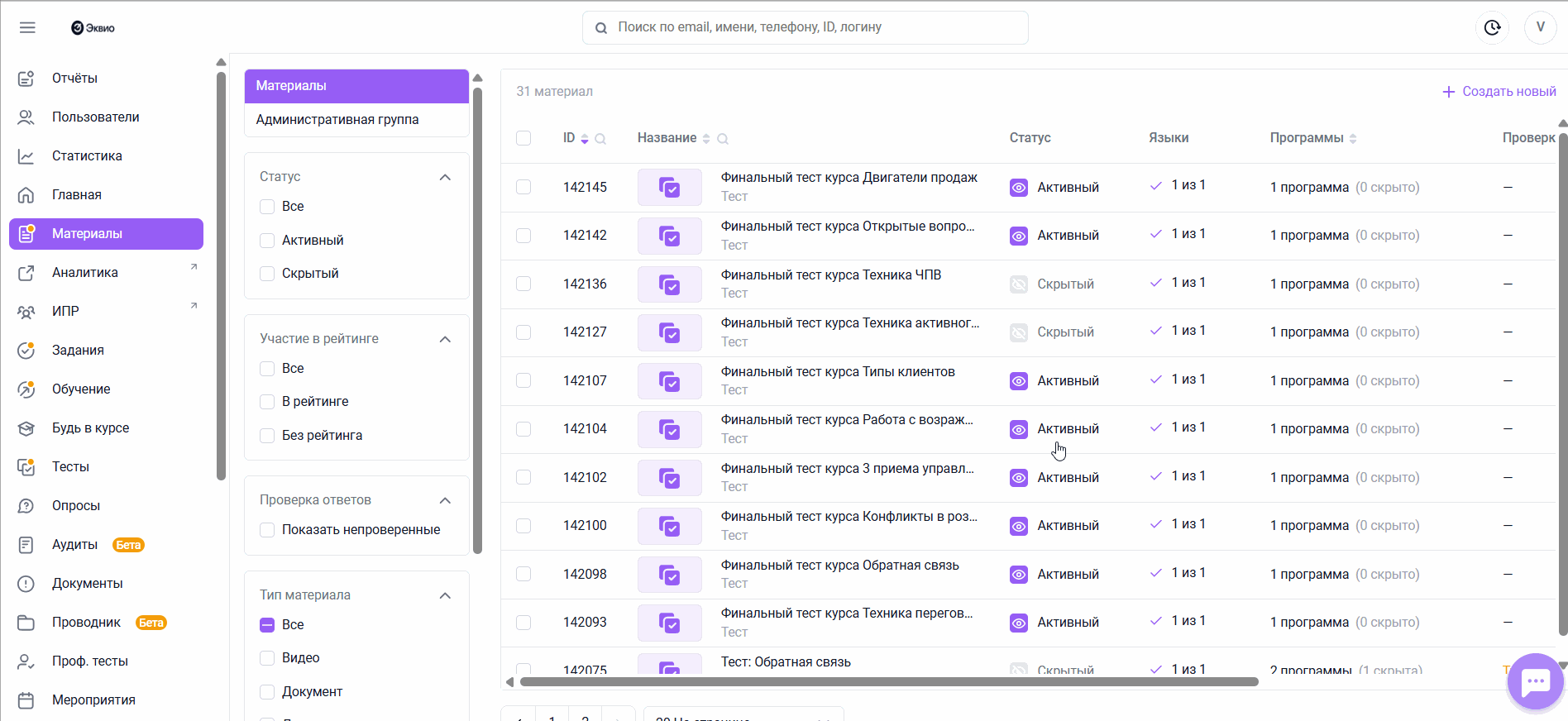
Task: Click the horizontal scrollbar under the table
Action: [889, 682]
